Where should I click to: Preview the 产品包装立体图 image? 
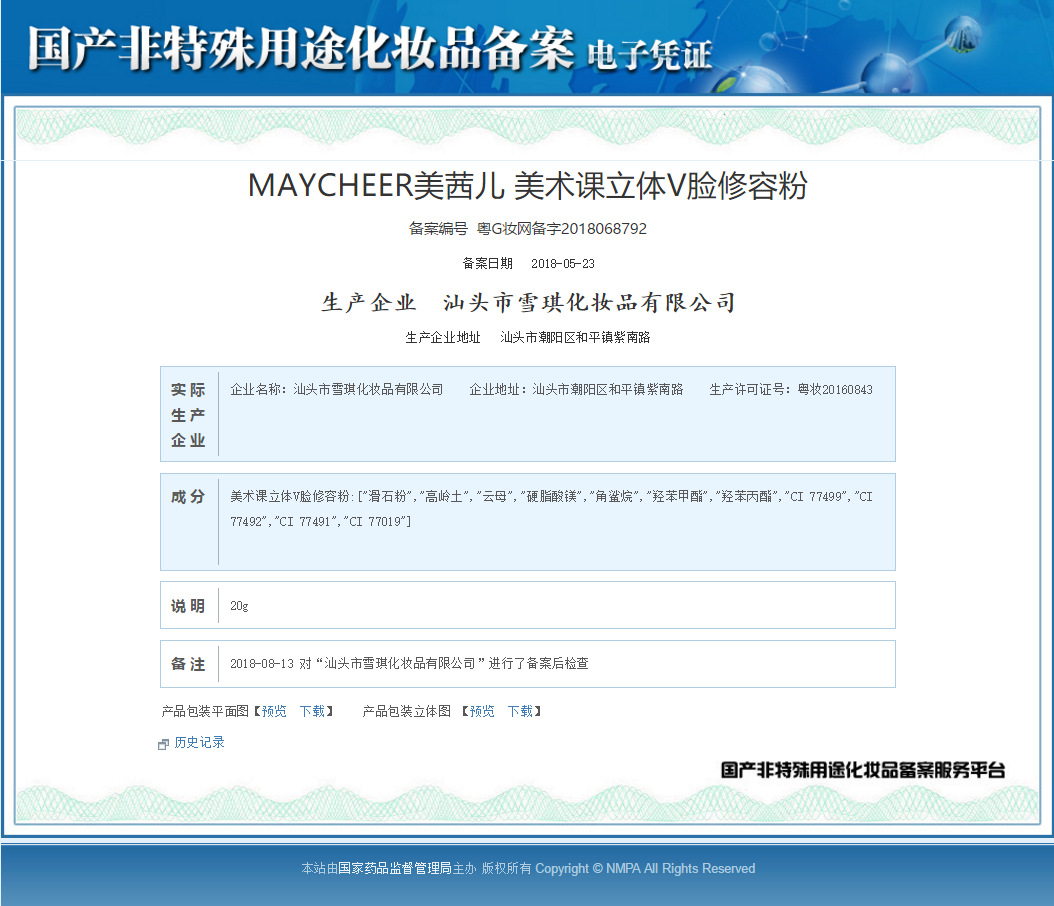tap(482, 711)
